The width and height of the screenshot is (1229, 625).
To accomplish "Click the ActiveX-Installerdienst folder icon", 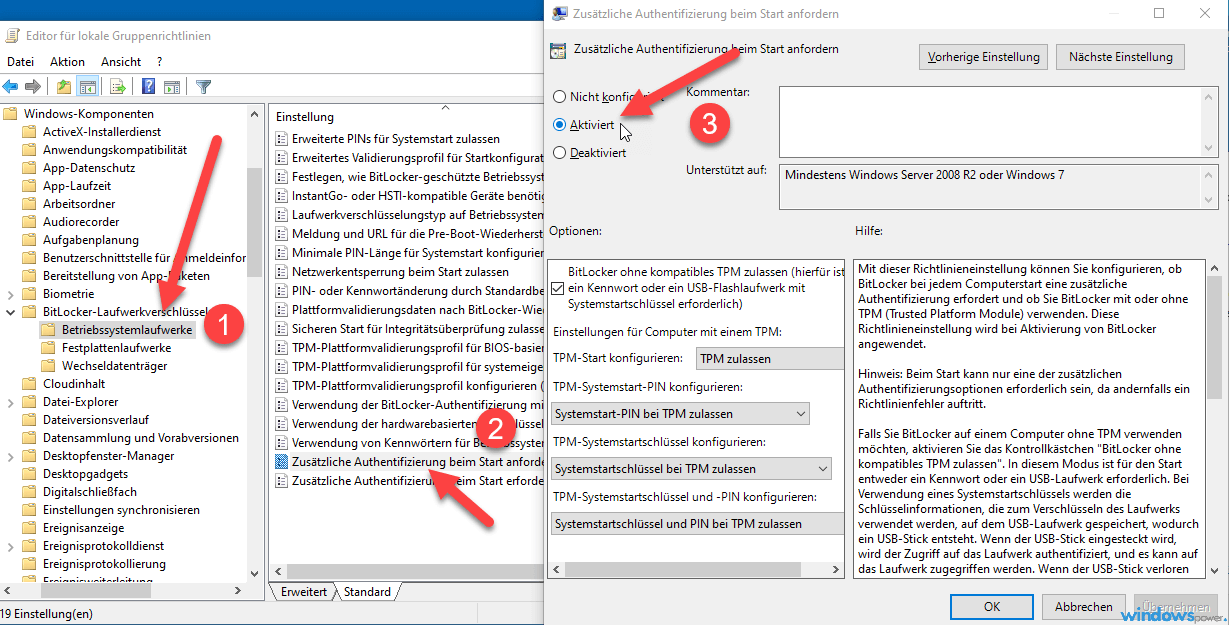I will pyautogui.click(x=30, y=131).
